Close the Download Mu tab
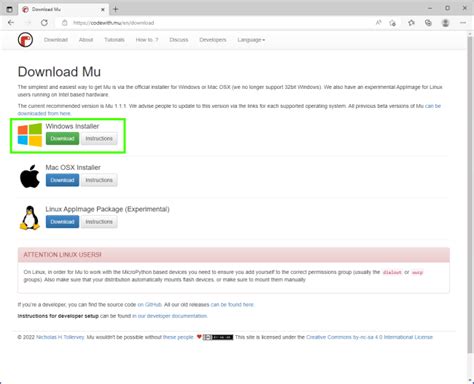This screenshot has width=474, height=384. 103,10
